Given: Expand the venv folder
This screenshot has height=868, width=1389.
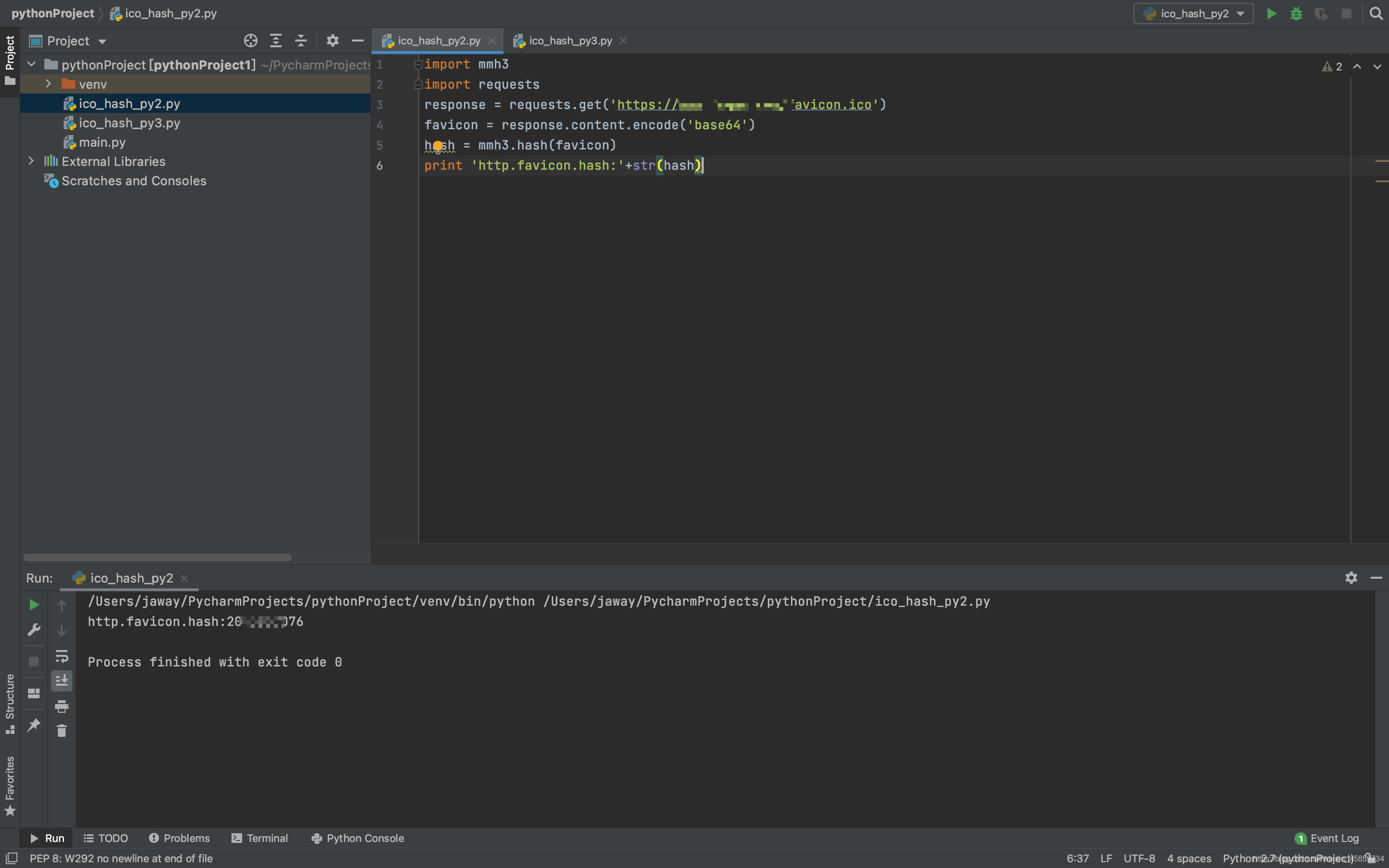Looking at the screenshot, I should 48,84.
